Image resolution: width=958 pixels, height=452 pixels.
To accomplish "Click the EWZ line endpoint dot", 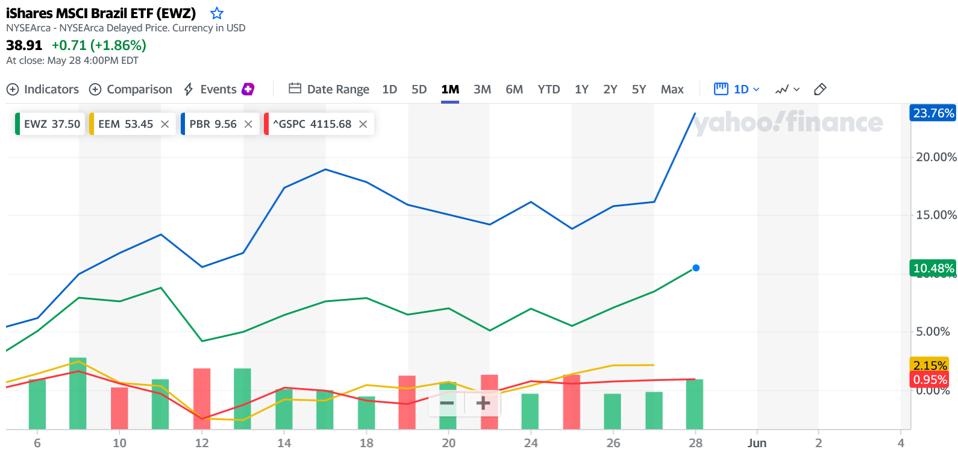I will click(x=695, y=268).
